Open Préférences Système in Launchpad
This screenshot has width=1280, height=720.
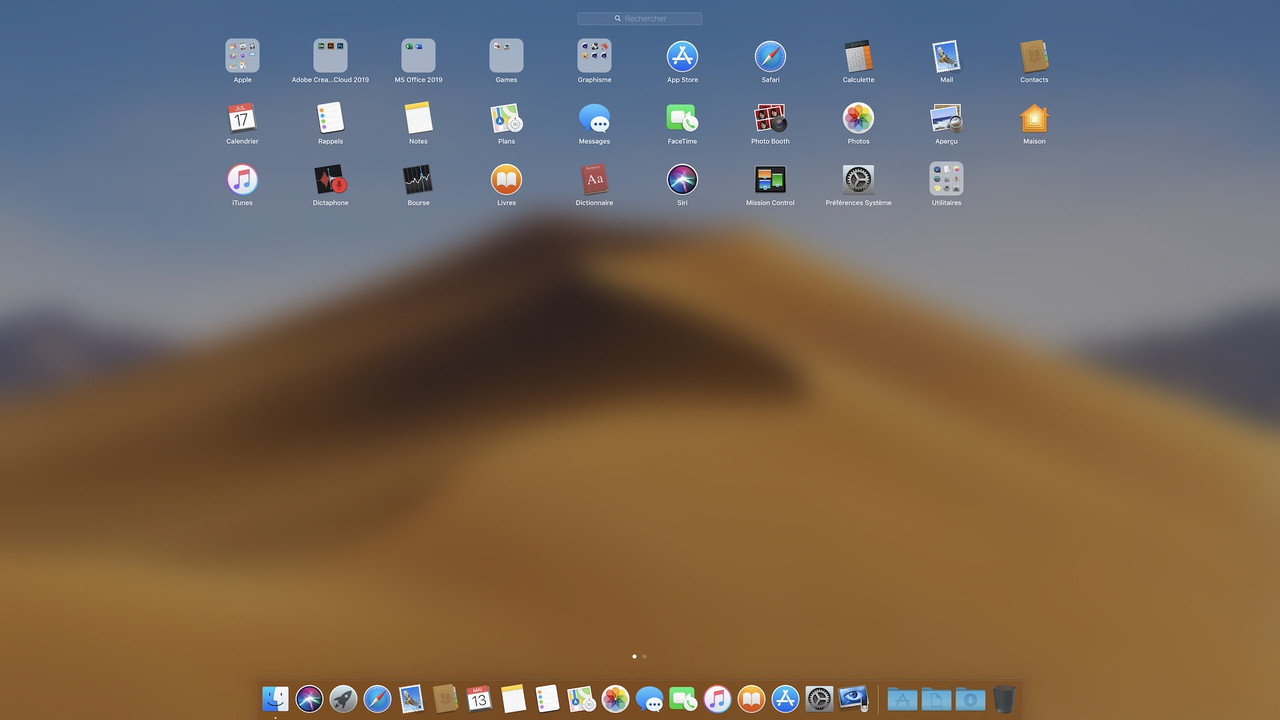click(x=858, y=180)
